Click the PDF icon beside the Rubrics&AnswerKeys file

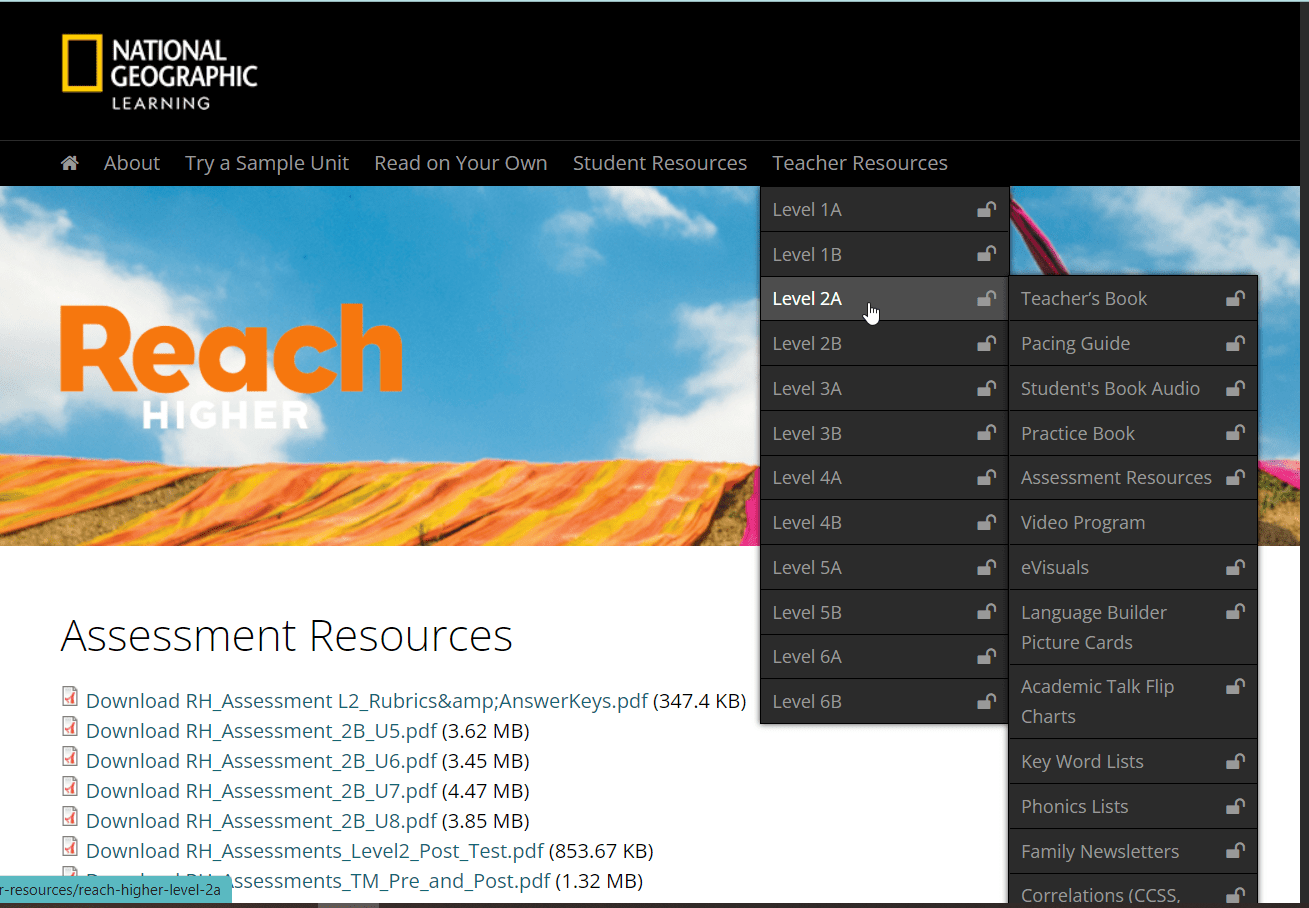(70, 696)
